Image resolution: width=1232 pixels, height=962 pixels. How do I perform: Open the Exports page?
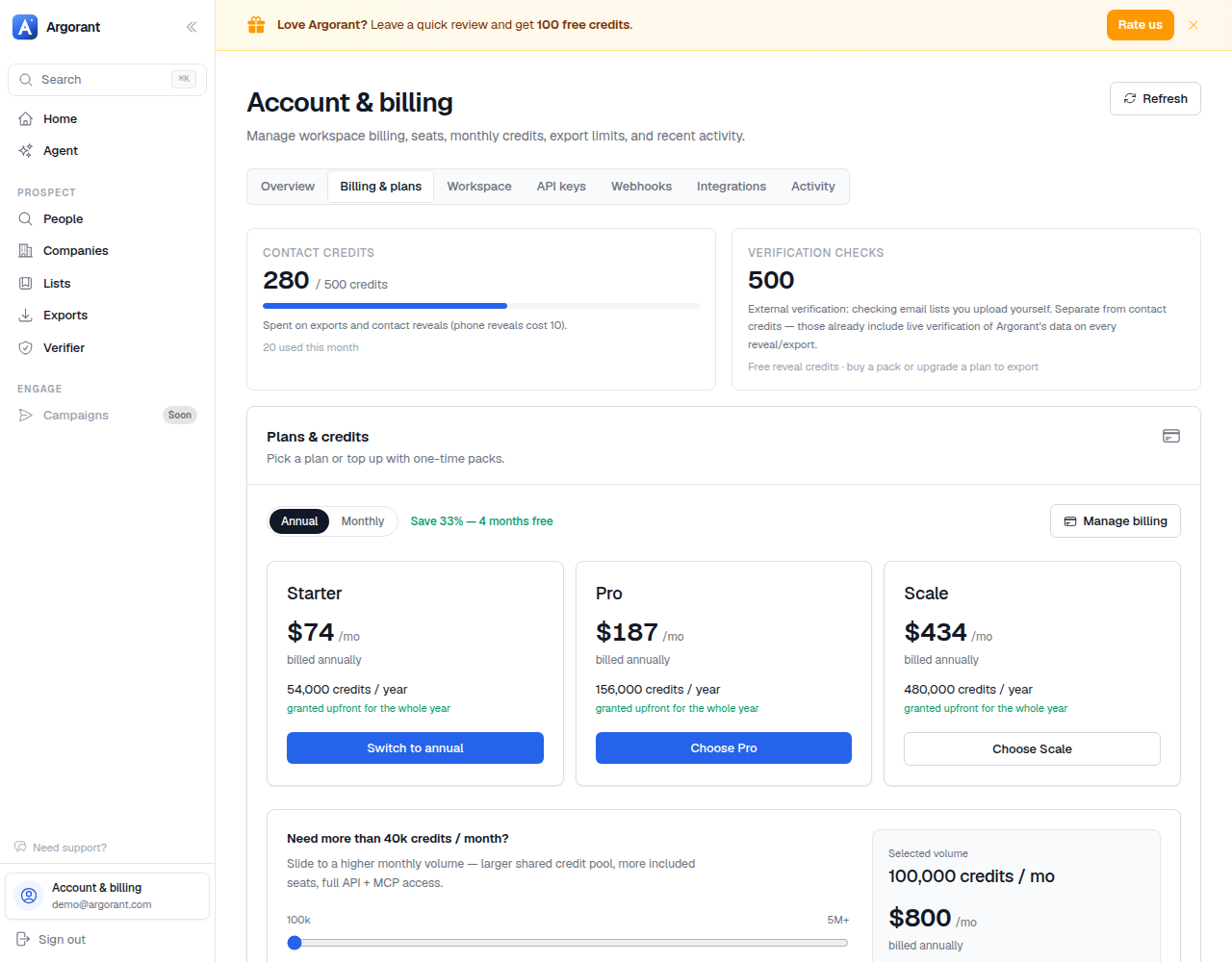click(108, 316)
